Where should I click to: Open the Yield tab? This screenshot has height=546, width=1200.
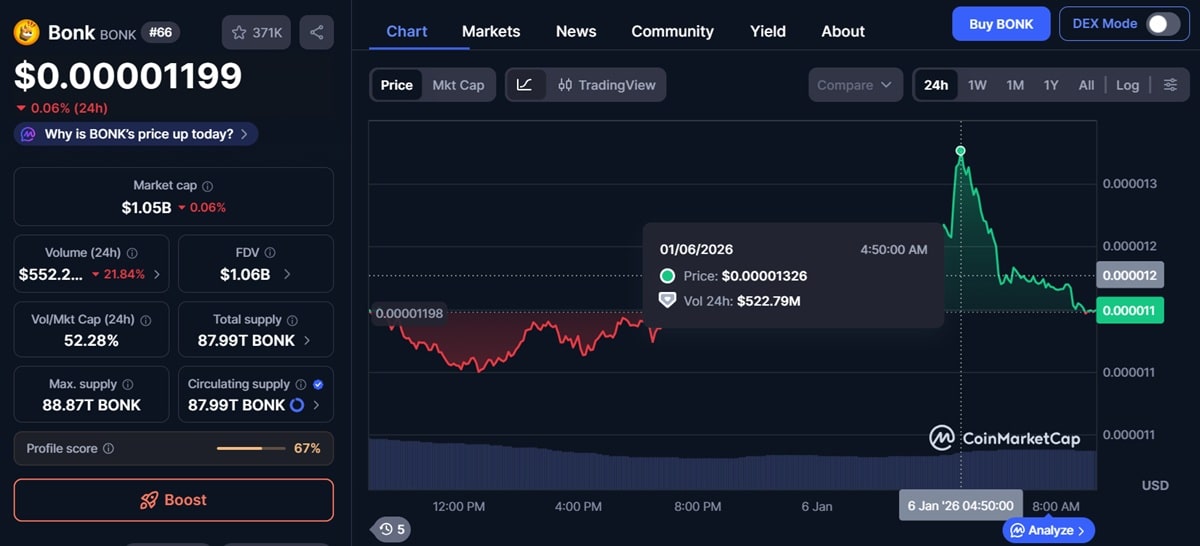(768, 31)
